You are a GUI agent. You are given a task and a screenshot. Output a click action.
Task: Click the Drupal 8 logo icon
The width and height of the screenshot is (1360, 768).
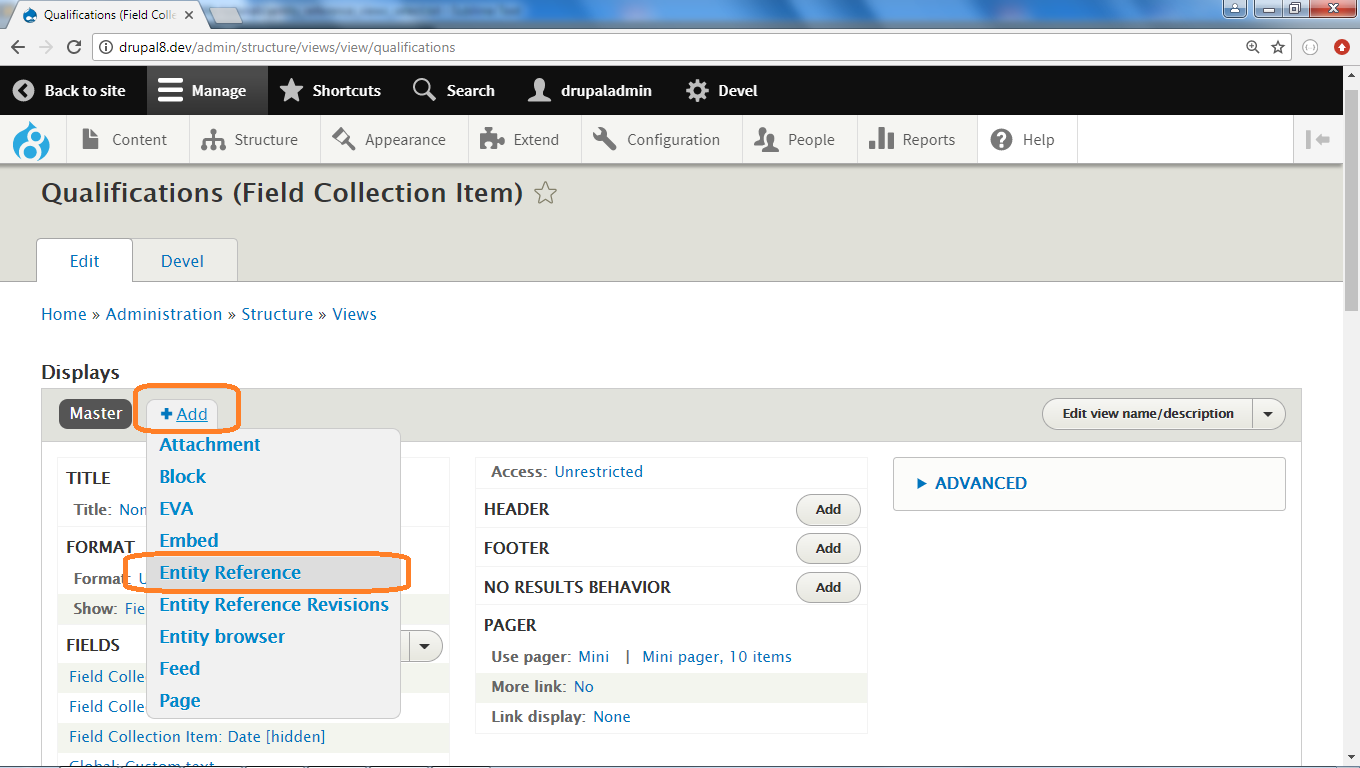point(32,140)
